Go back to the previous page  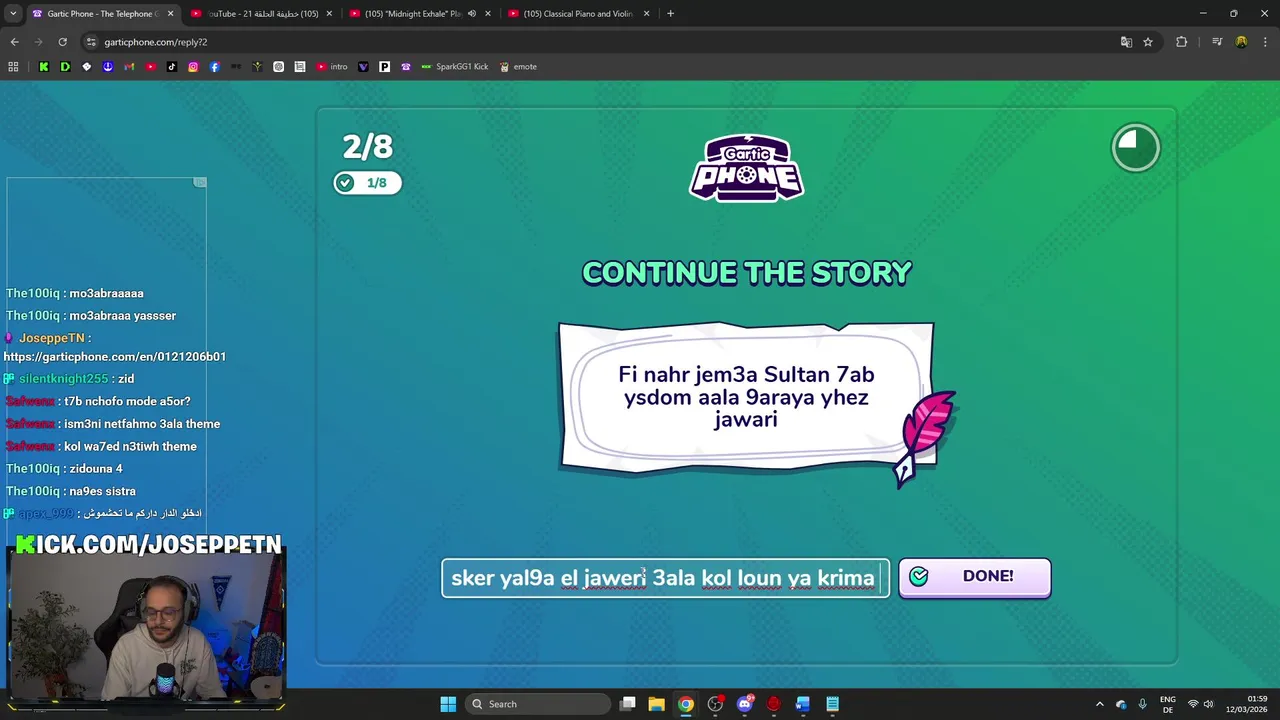[14, 42]
